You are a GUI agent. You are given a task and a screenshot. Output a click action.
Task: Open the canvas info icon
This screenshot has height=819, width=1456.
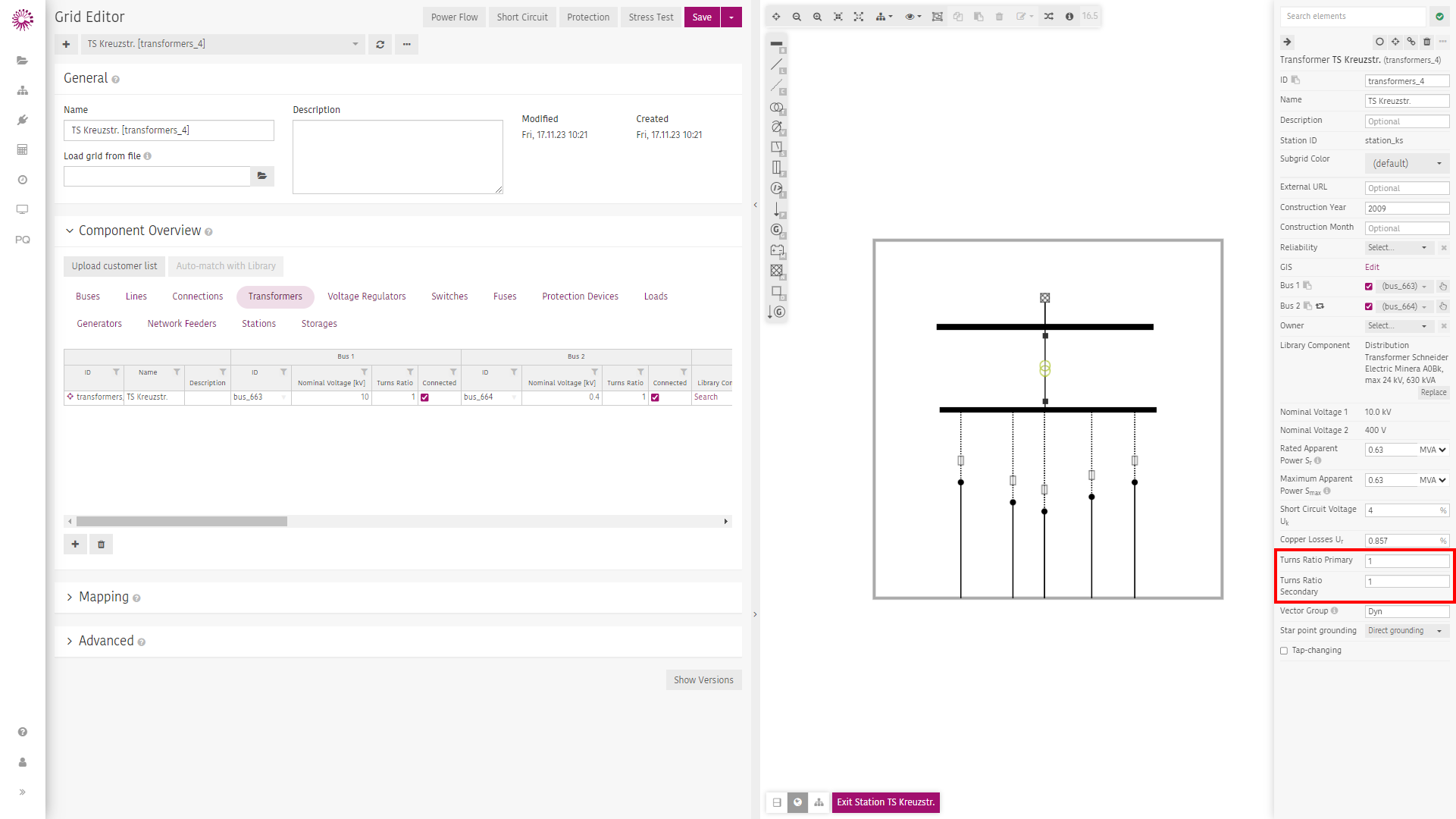click(1069, 17)
